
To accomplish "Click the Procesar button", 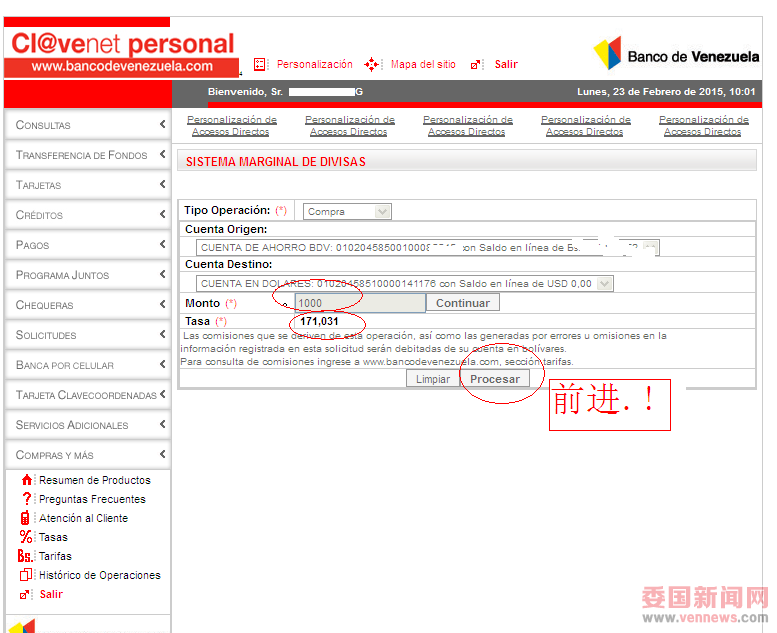I will coord(495,379).
